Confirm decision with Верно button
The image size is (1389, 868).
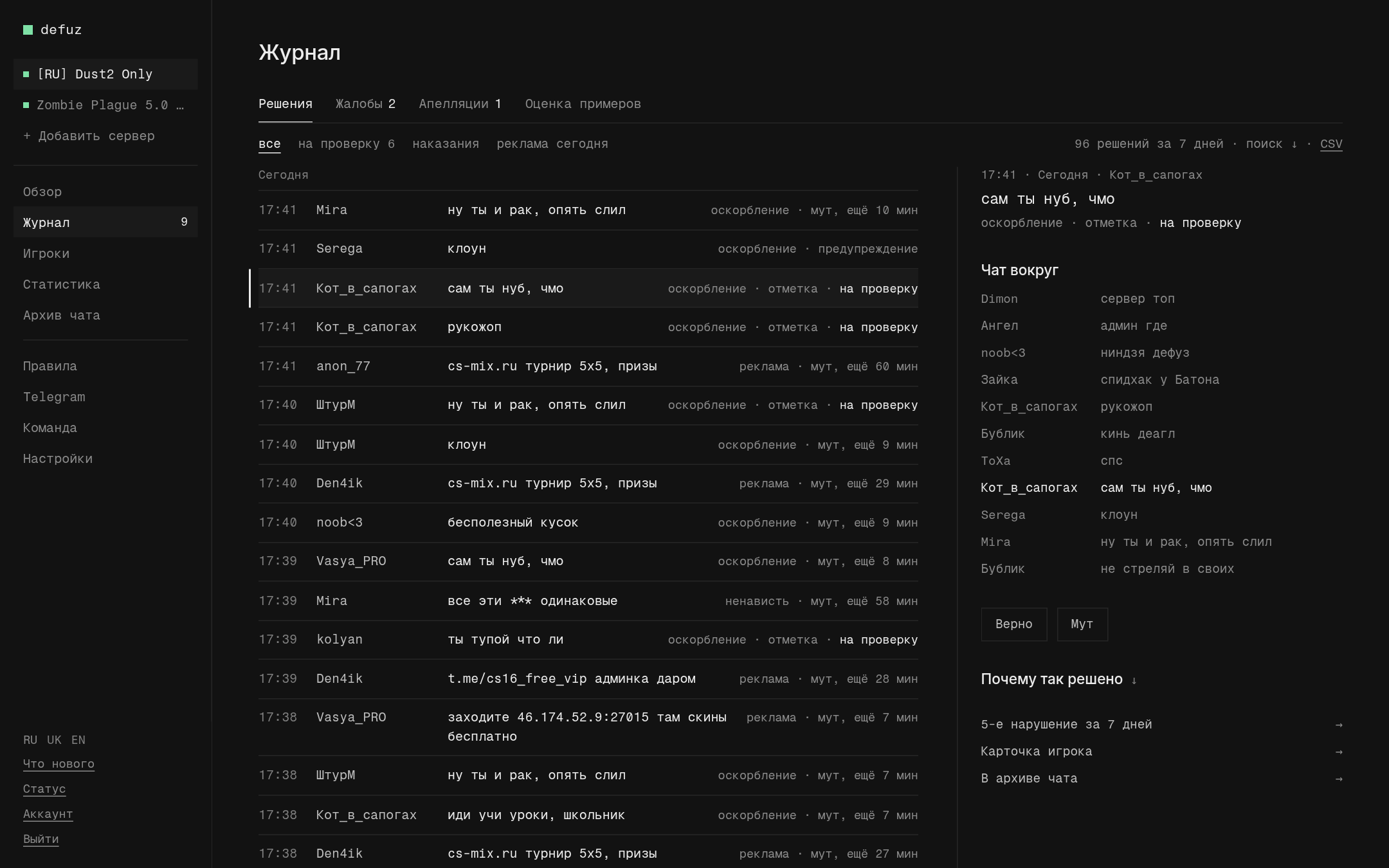click(1013, 624)
